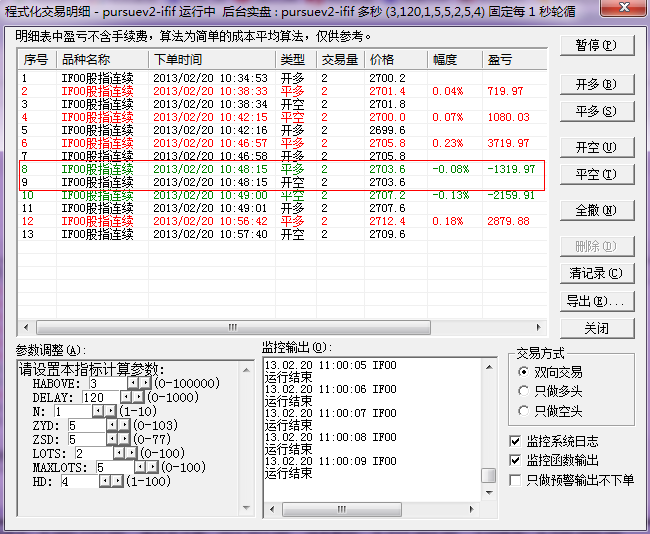Click the HABOVE input field
Screen dimensions: 650x534
108,383
